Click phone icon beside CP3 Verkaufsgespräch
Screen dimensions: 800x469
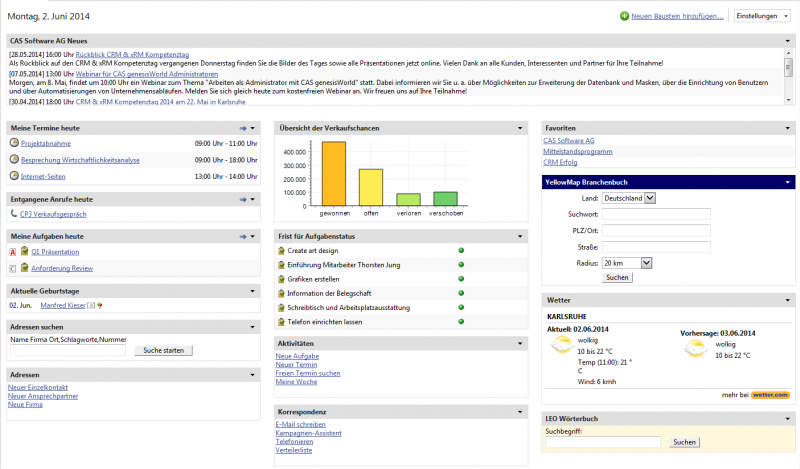pyautogui.click(x=14, y=213)
